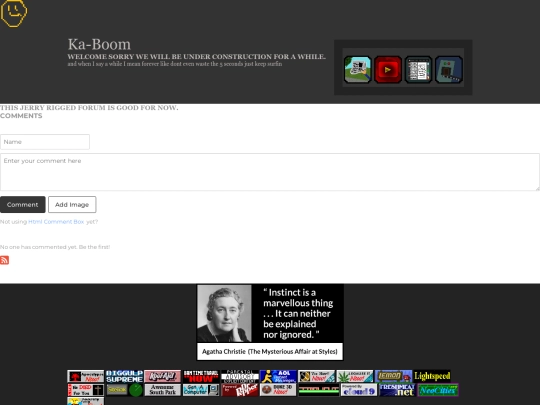Open the blue circuit chip icon
The image size is (540, 405).
click(x=449, y=70)
